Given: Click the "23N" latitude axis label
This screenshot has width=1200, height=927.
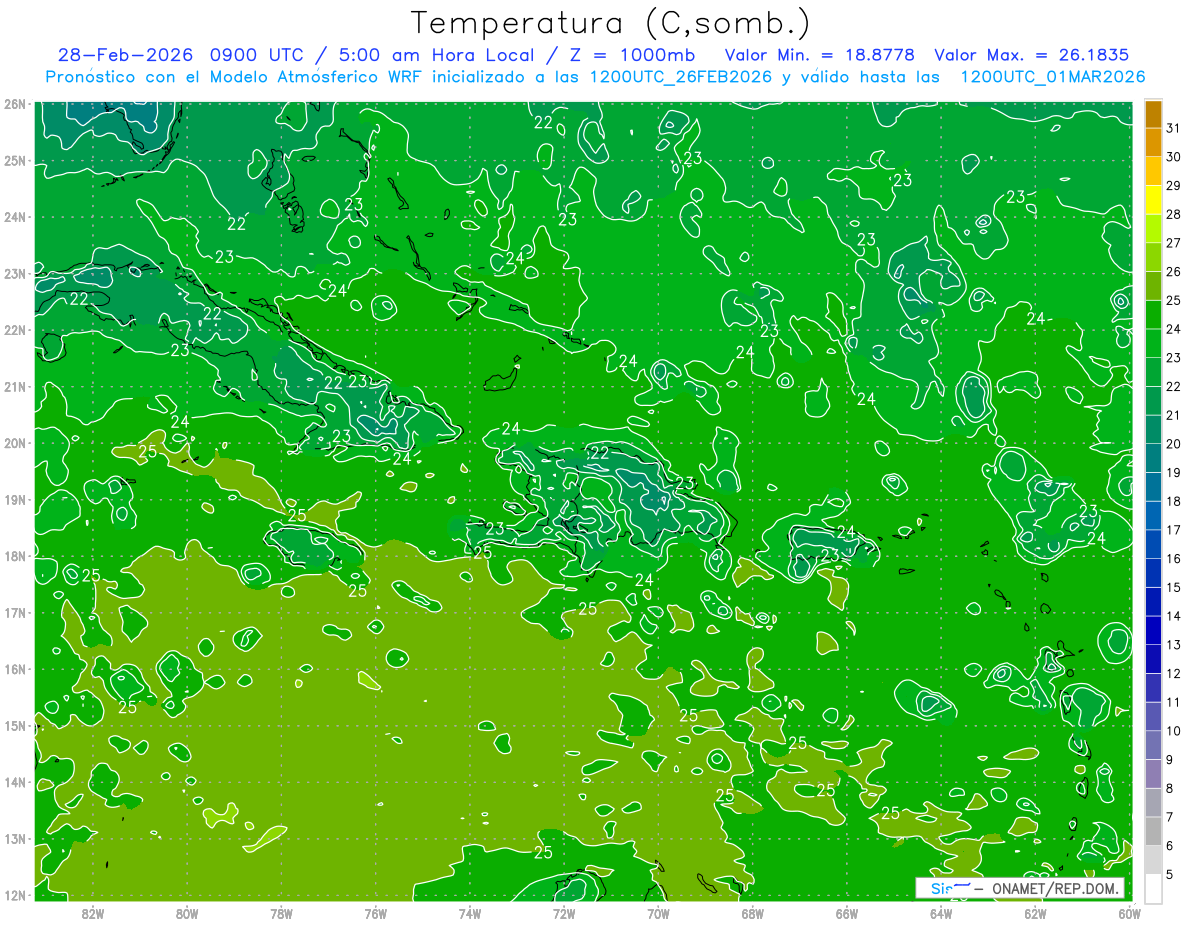Looking at the screenshot, I should (x=15, y=273).
